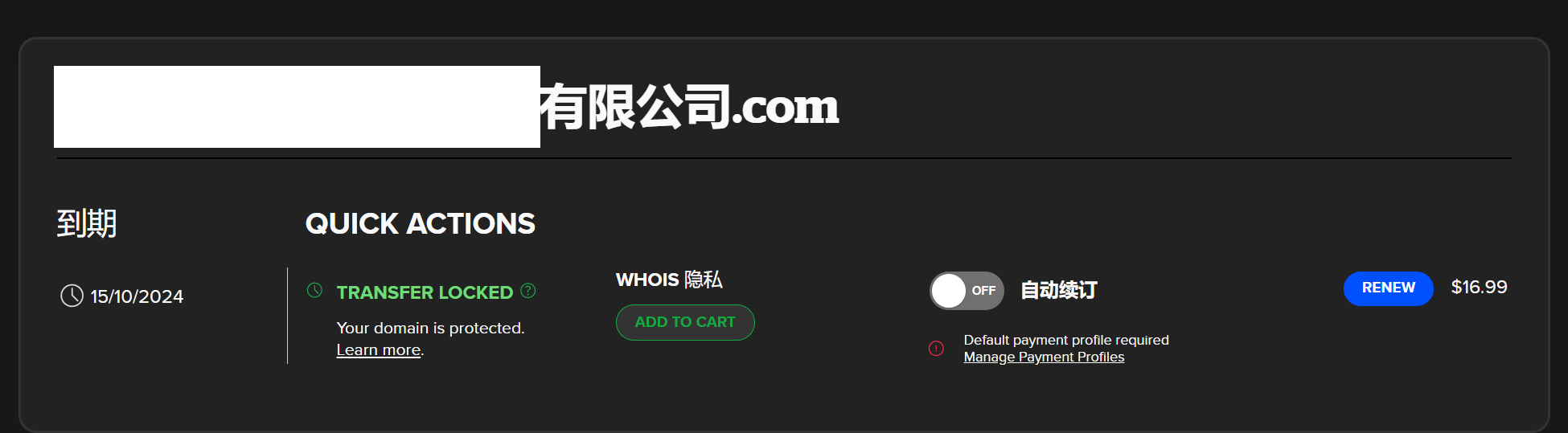Image resolution: width=1568 pixels, height=433 pixels.
Task: Click the green transfer lock clock icon
Action: [x=314, y=290]
